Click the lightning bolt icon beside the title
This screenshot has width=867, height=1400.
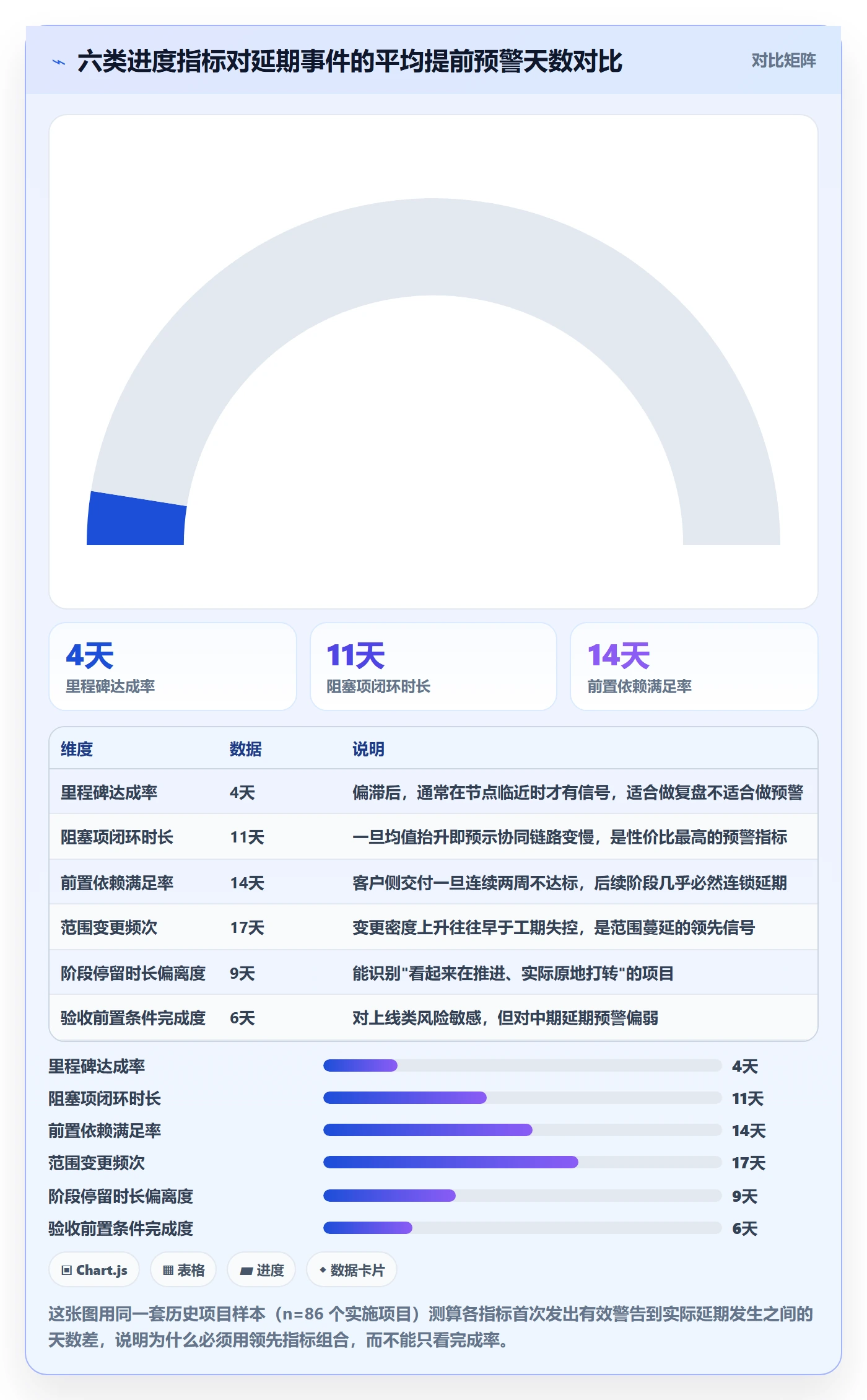(x=59, y=62)
